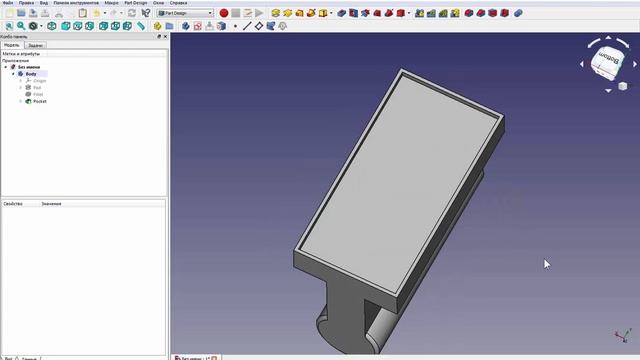
Task: Collapse the root document tree node
Action: pos(6,67)
